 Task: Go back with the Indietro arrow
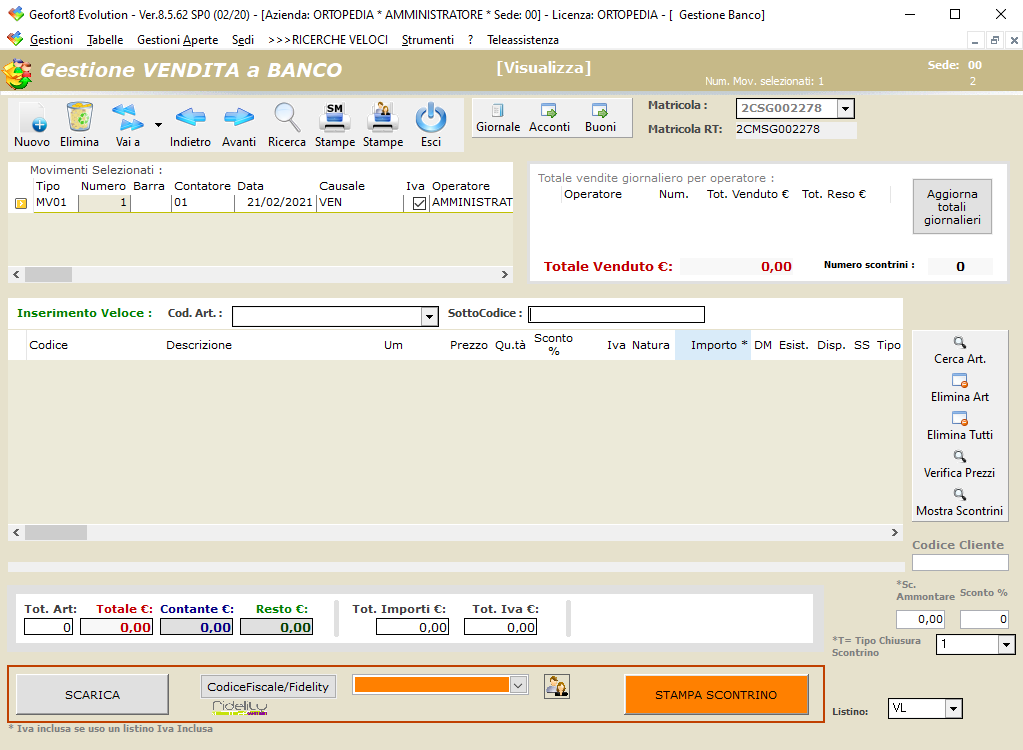pos(190,119)
